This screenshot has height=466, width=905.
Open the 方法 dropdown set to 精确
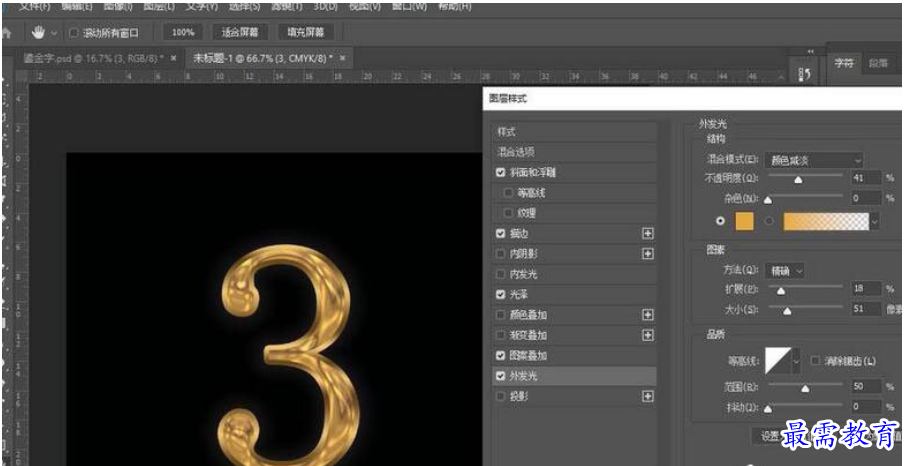[784, 270]
